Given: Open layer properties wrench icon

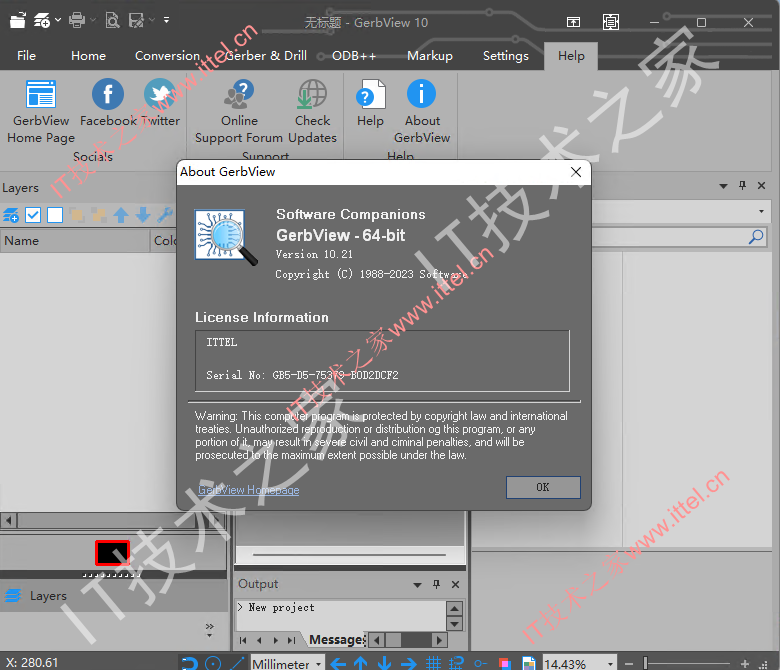Looking at the screenshot, I should click(x=165, y=215).
